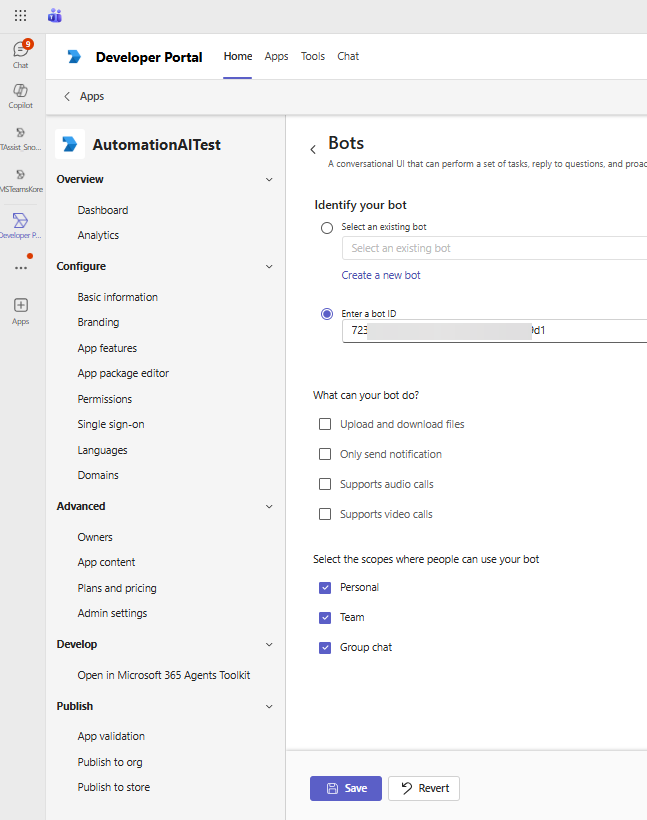Viewport: 647px width, 820px height.
Task: Open the MSTeamsKore app icon
Action: pos(20,178)
